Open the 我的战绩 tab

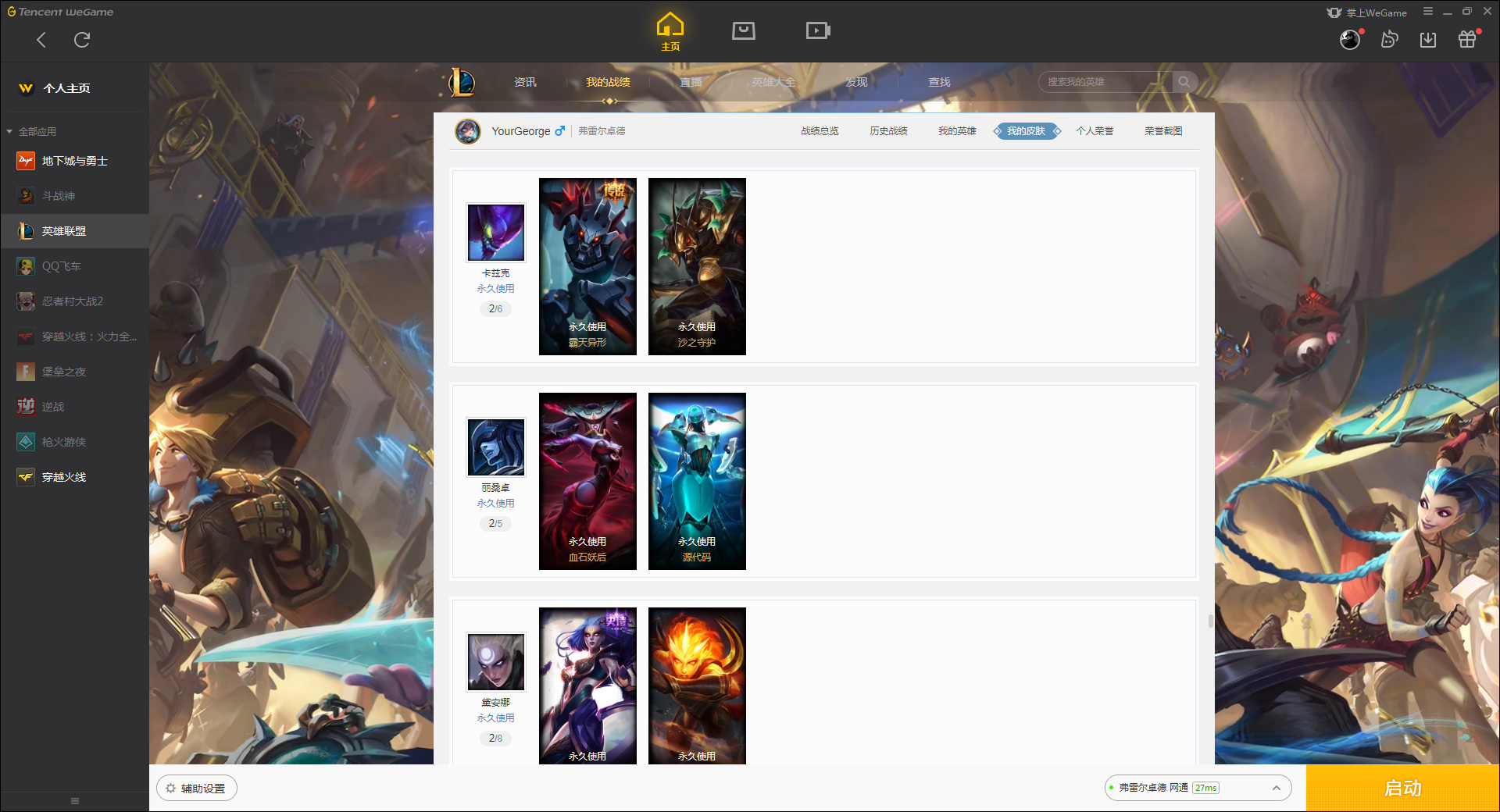point(608,82)
